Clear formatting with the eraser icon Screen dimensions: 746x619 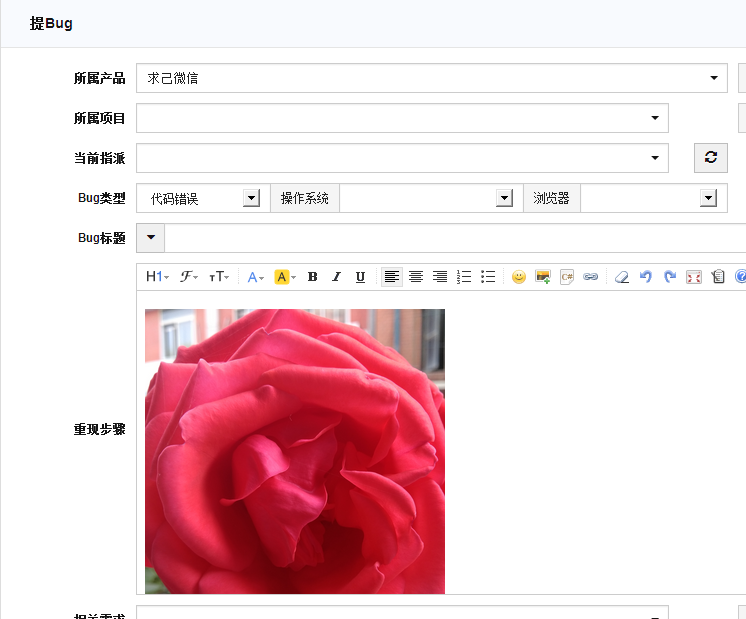coord(622,276)
